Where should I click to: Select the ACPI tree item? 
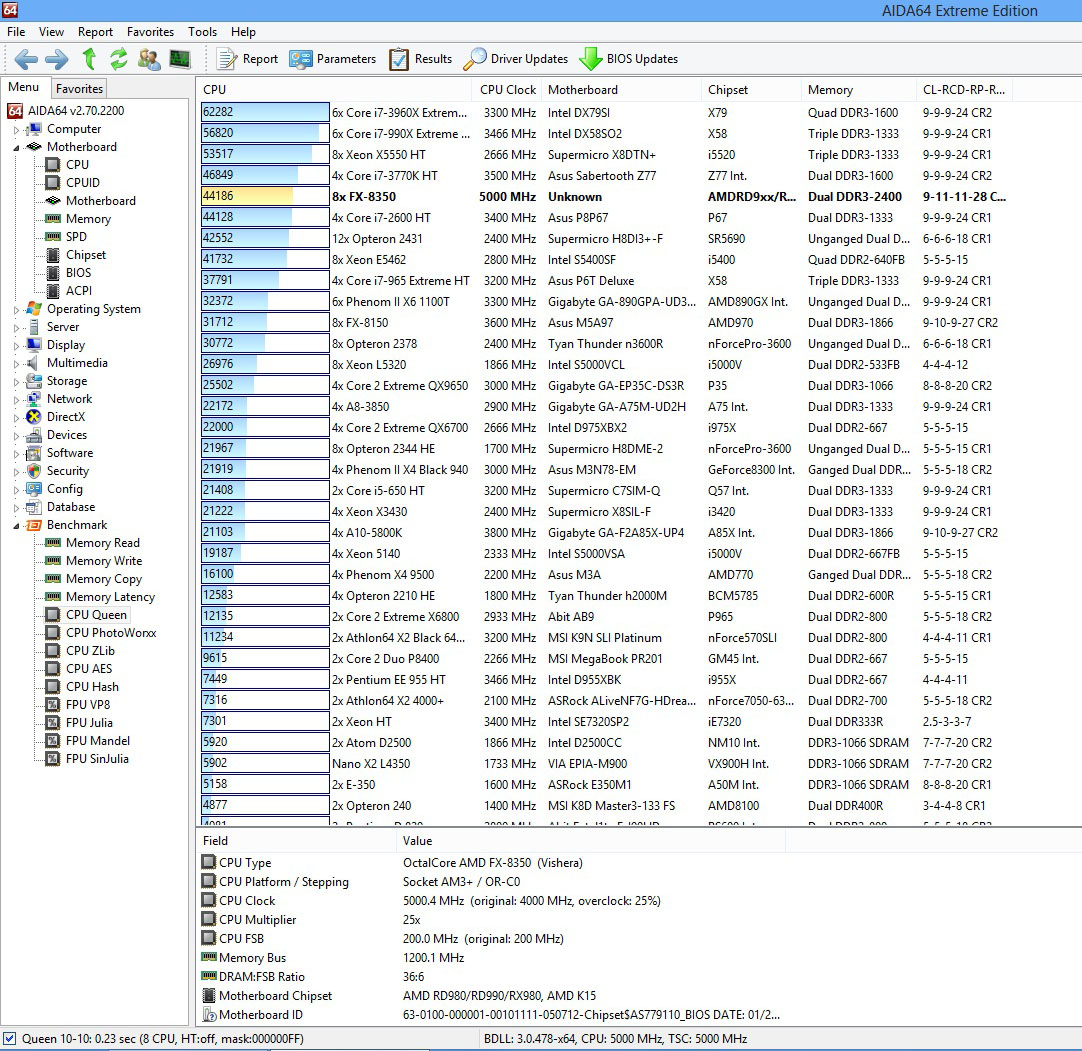click(79, 291)
